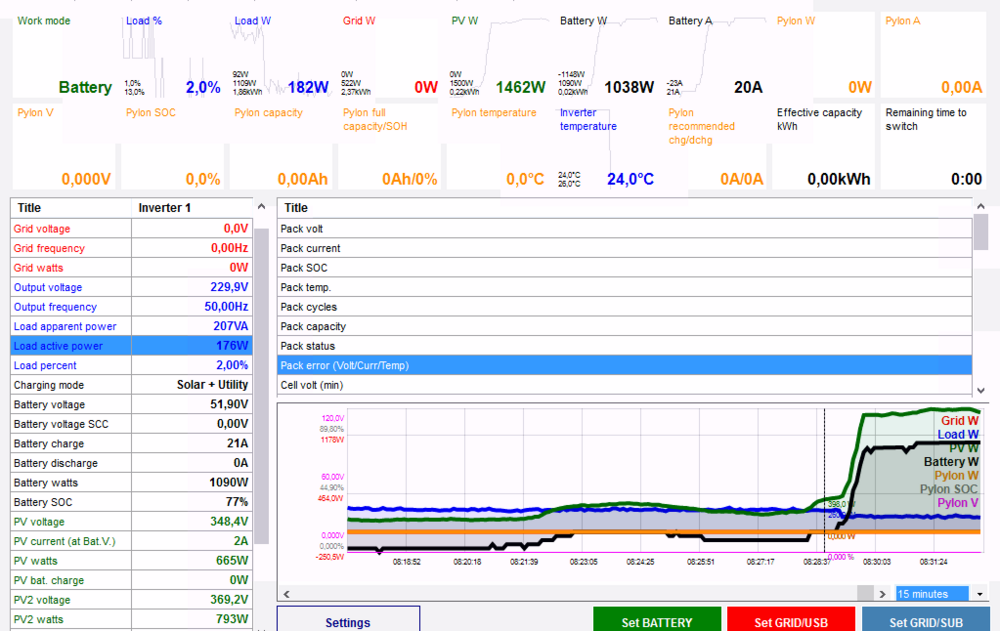Open the Settings button
This screenshot has height=631, width=1000.
coord(347,620)
